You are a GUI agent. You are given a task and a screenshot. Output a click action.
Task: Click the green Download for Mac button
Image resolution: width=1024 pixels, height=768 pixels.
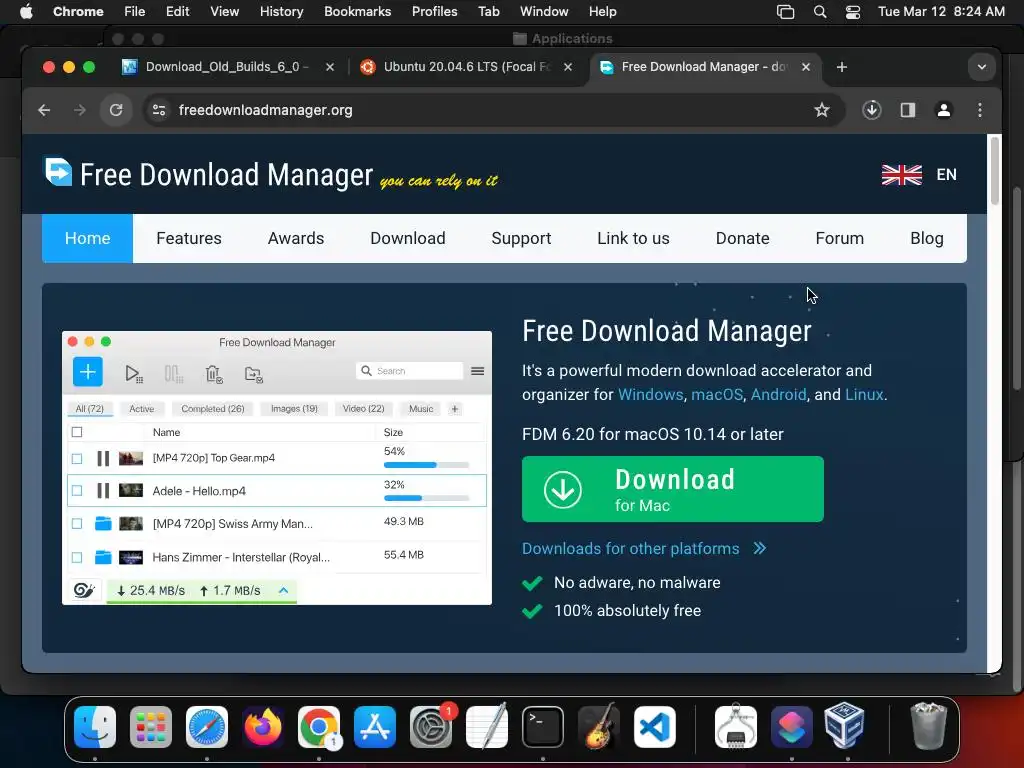point(673,489)
